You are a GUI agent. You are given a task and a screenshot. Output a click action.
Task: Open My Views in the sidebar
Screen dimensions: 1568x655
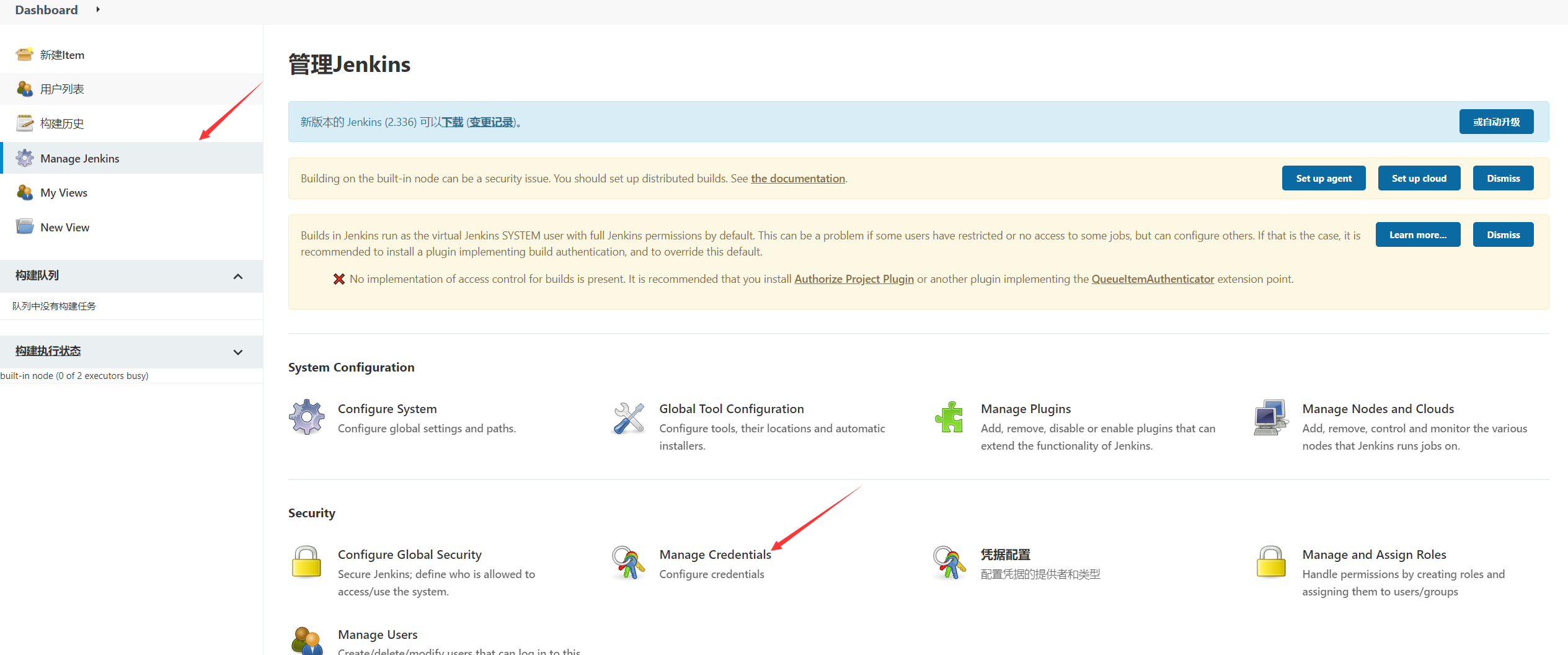tap(64, 192)
